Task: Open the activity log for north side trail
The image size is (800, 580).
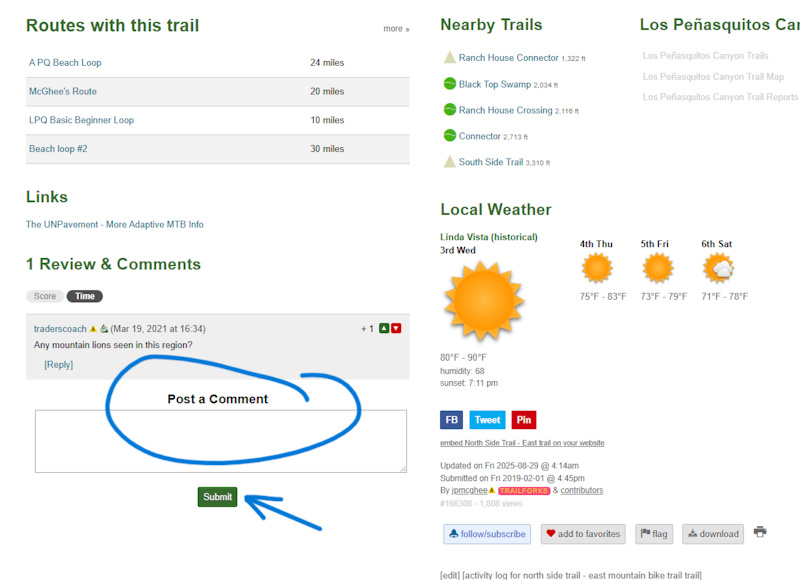Action: click(582, 575)
